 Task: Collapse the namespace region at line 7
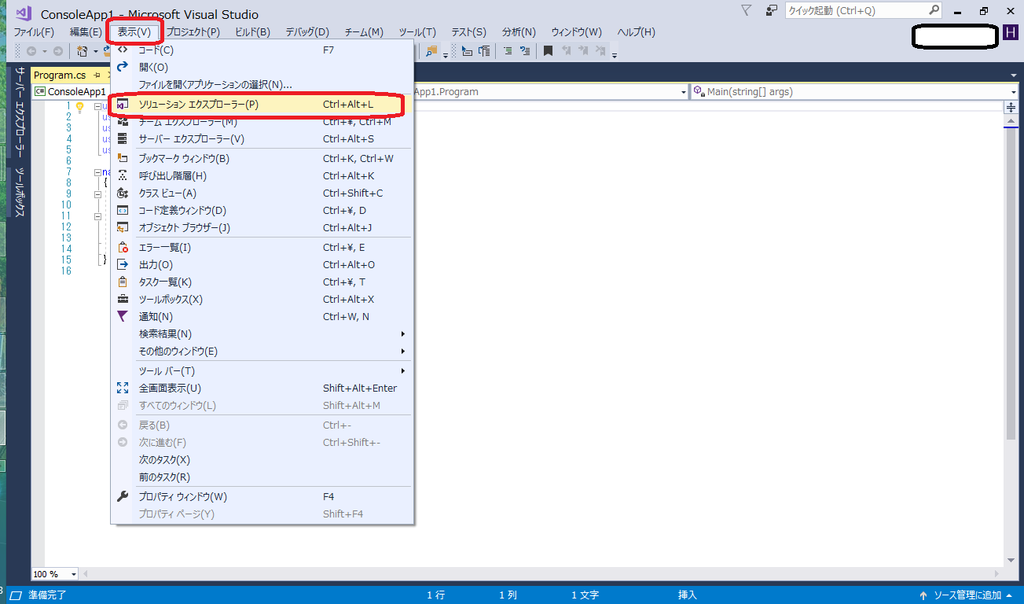coord(97,172)
